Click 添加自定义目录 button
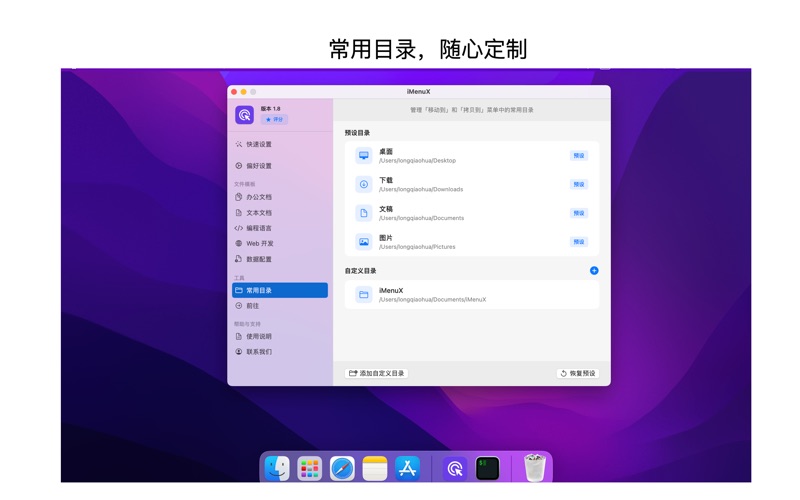The width and height of the screenshot is (800, 500). pyautogui.click(x=377, y=373)
